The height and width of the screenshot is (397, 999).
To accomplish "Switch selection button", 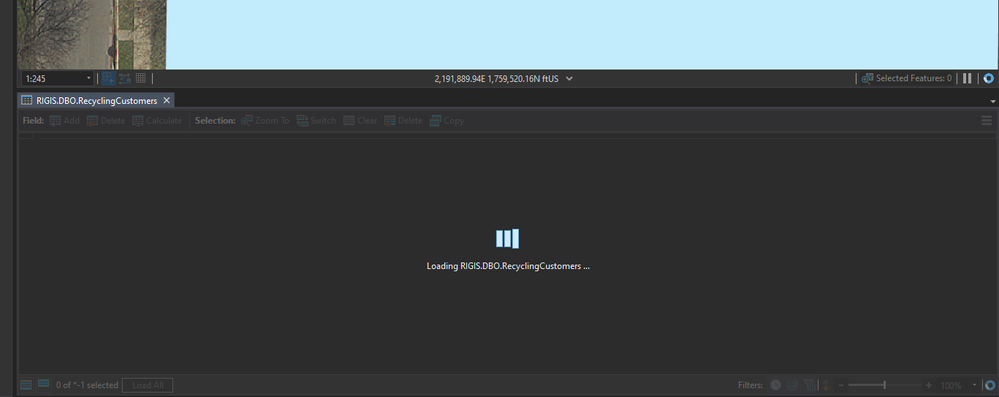I will (316, 120).
